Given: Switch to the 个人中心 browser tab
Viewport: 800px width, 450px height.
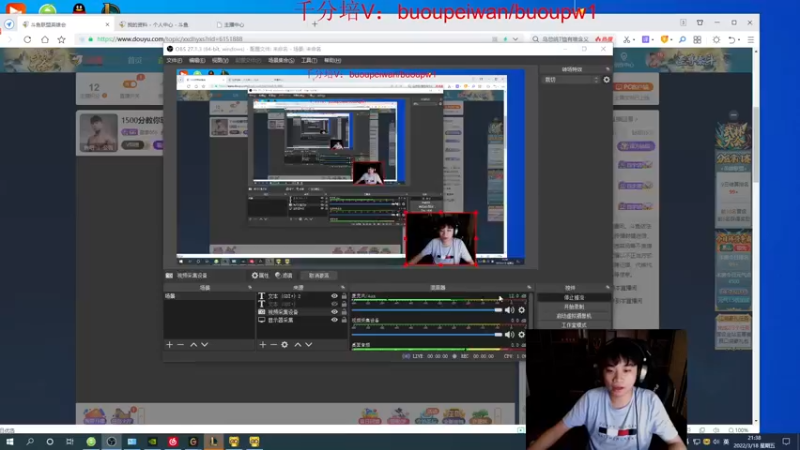Looking at the screenshot, I should pos(157,24).
